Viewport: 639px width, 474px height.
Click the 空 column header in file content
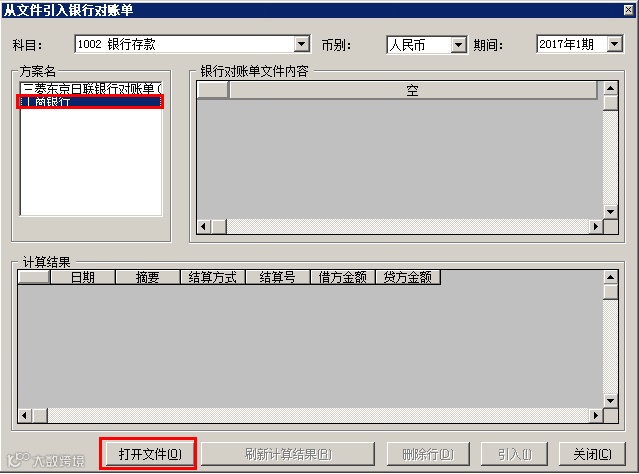412,90
